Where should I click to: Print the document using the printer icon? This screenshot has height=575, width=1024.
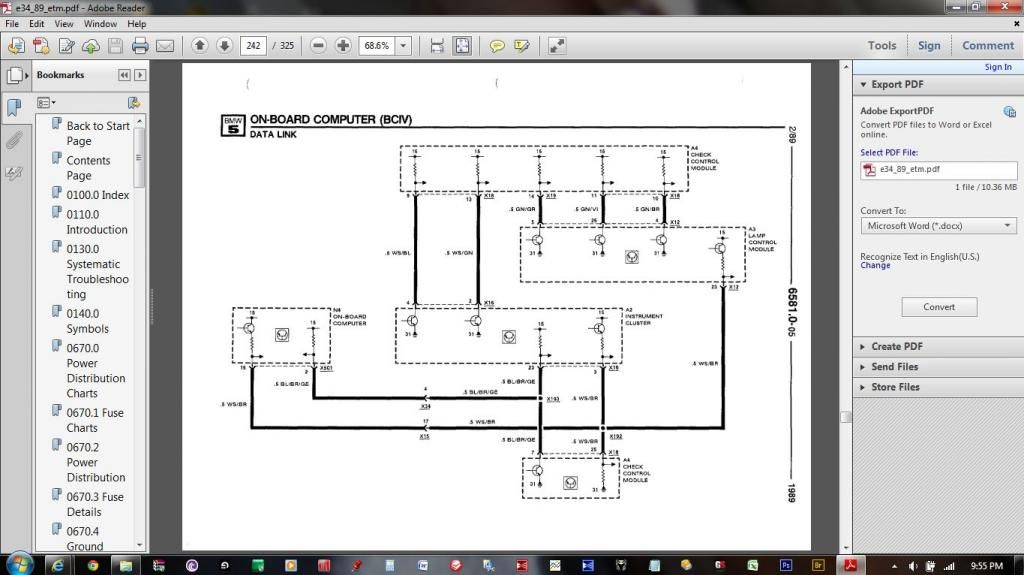click(x=140, y=46)
